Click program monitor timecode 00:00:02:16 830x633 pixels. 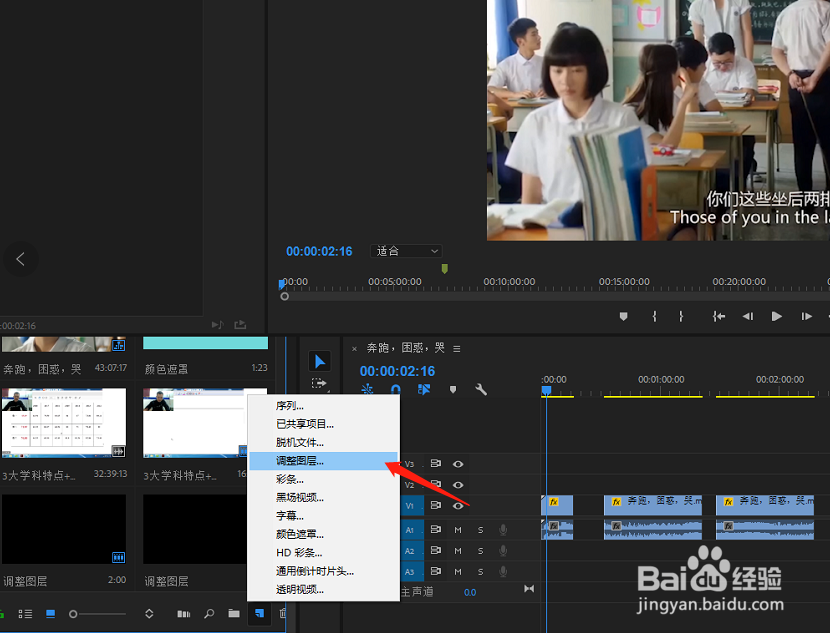[319, 251]
